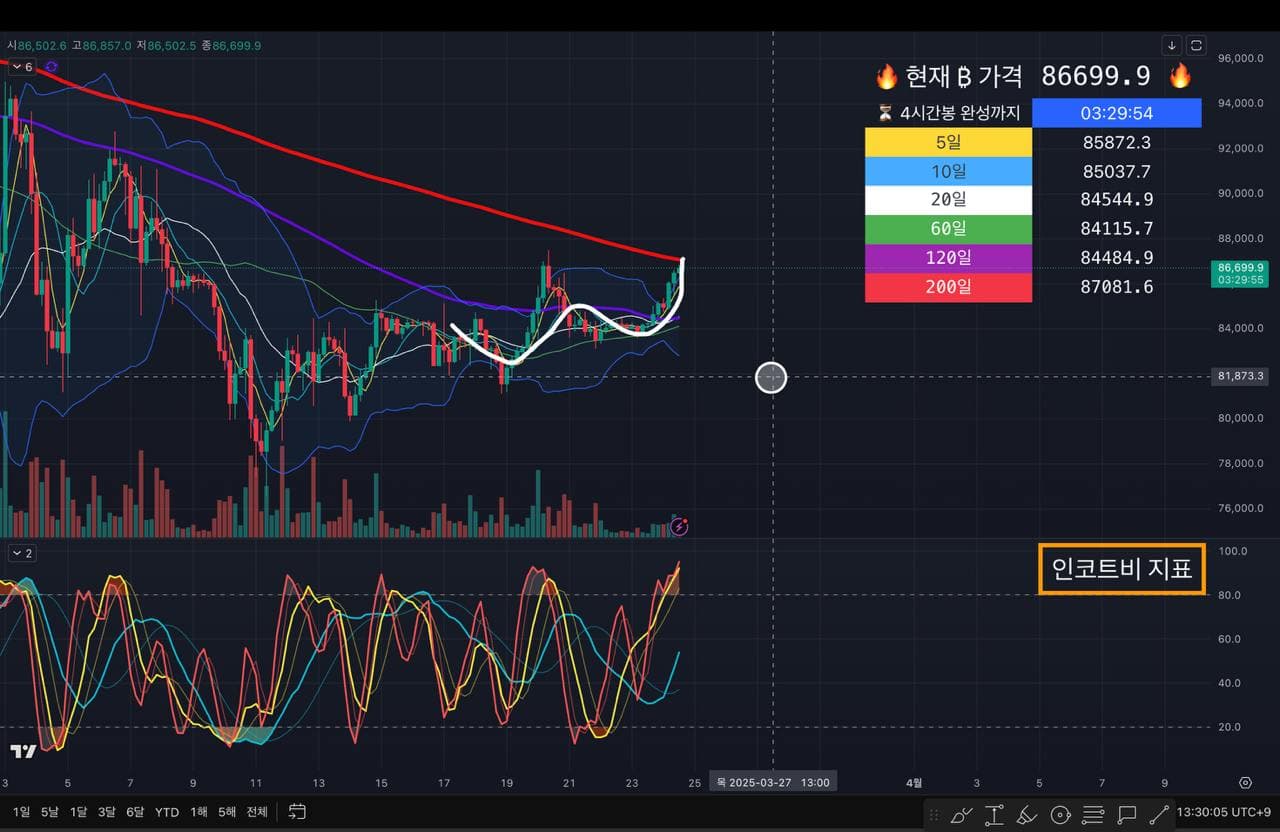Select the callout comment tool
Viewport: 1280px width, 832px height.
click(1127, 814)
